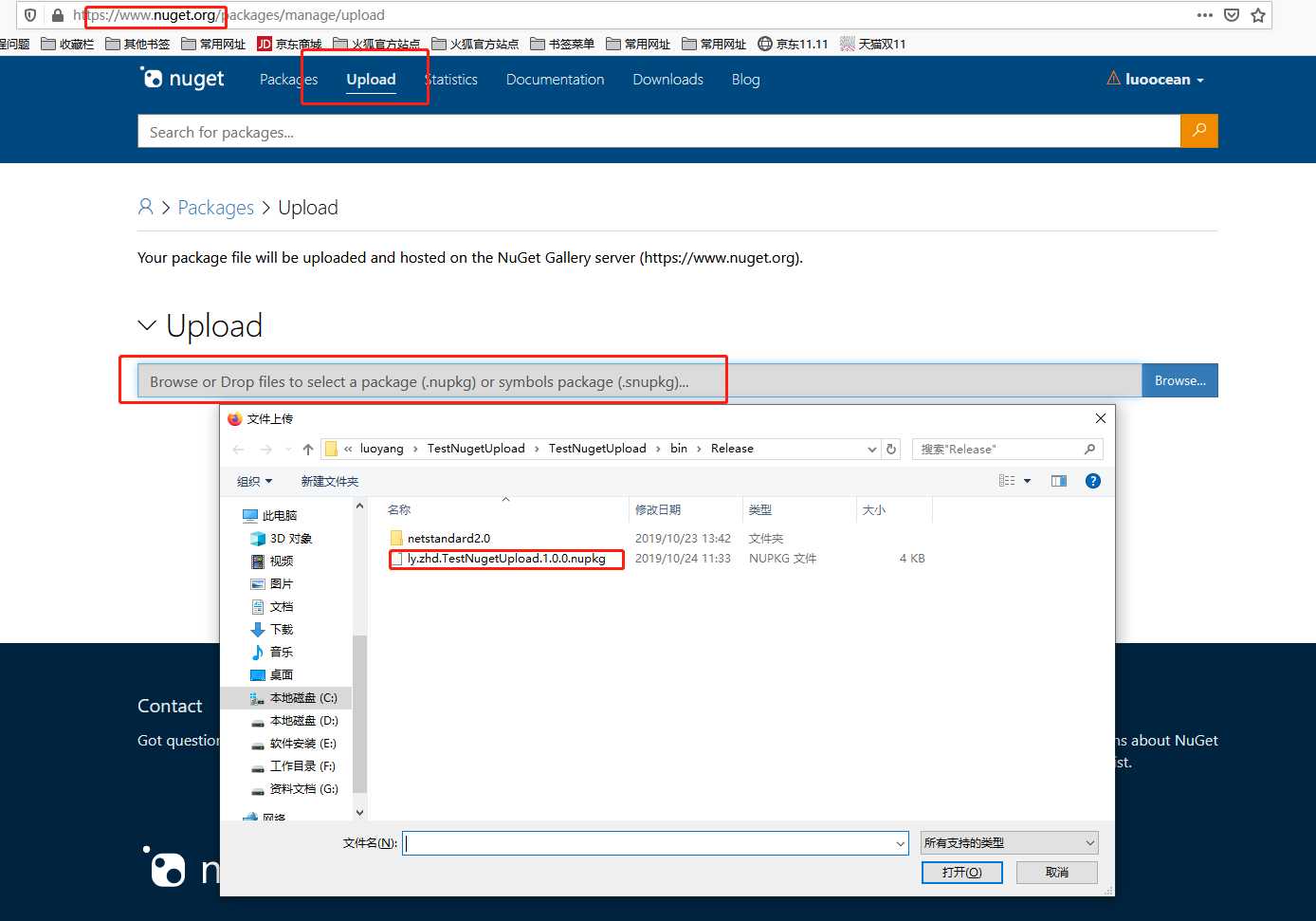The image size is (1316, 921).
Task: Open the view options dropdown arrow
Action: click(1027, 481)
